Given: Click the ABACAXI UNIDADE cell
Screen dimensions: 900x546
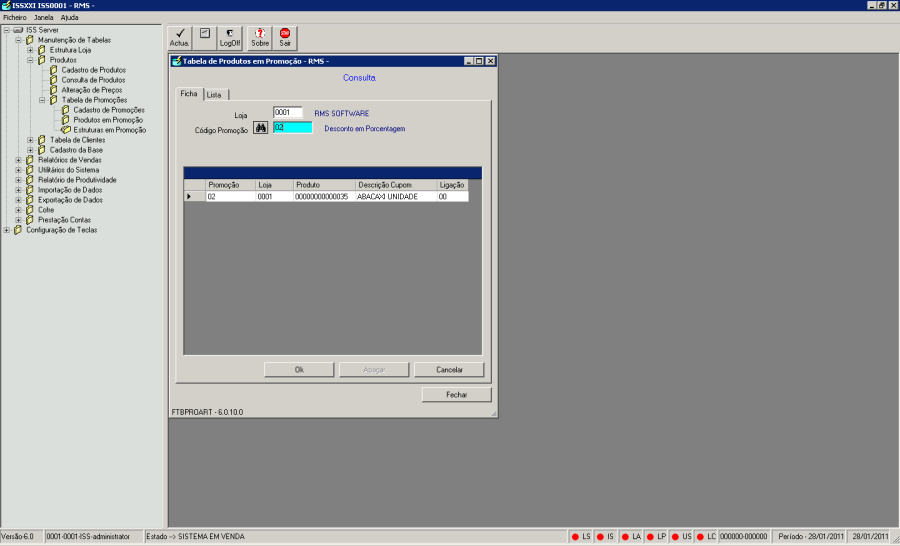Looking at the screenshot, I should click(x=396, y=196).
